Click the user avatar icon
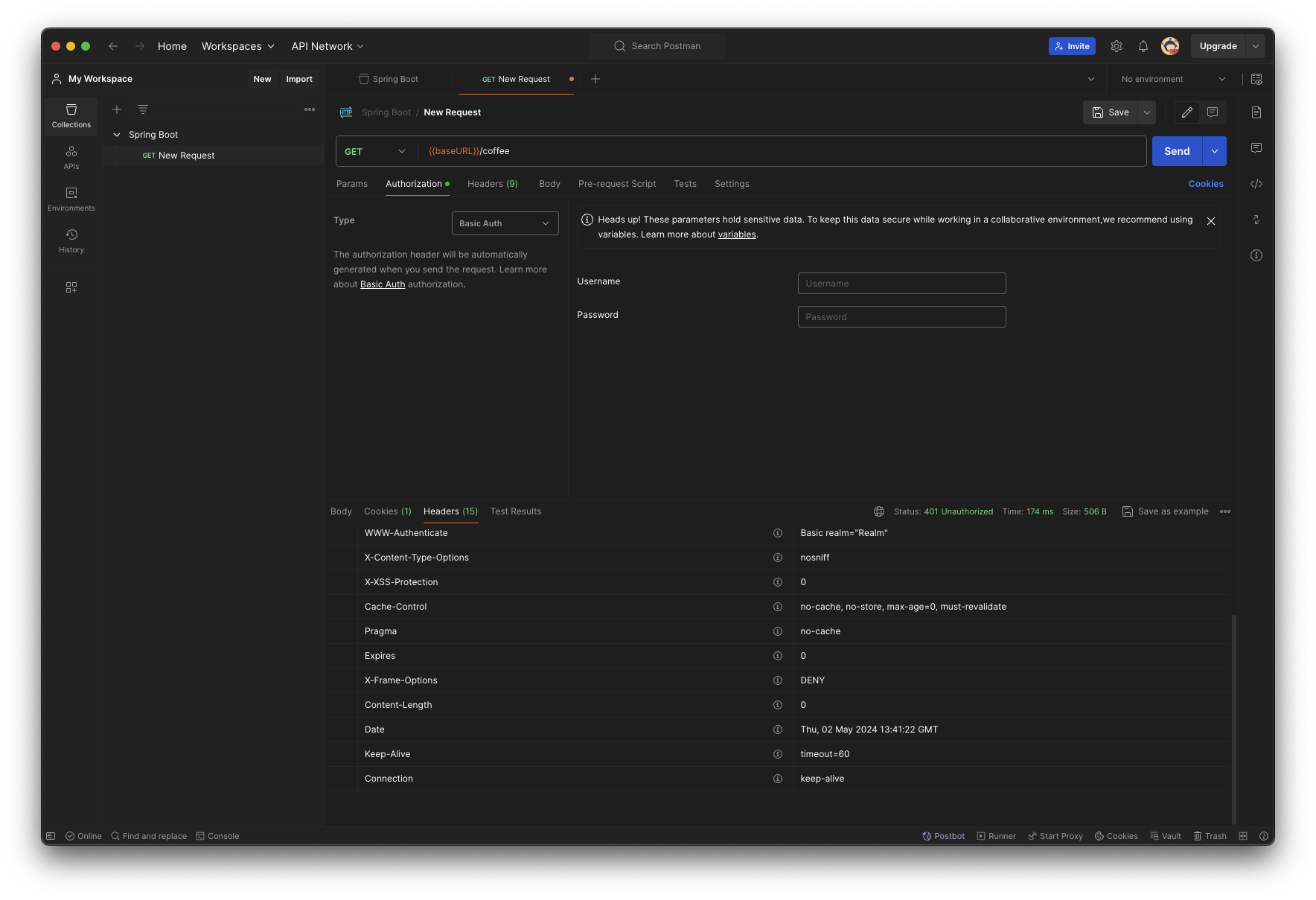Image resolution: width=1316 pixels, height=900 pixels. pyautogui.click(x=1170, y=46)
